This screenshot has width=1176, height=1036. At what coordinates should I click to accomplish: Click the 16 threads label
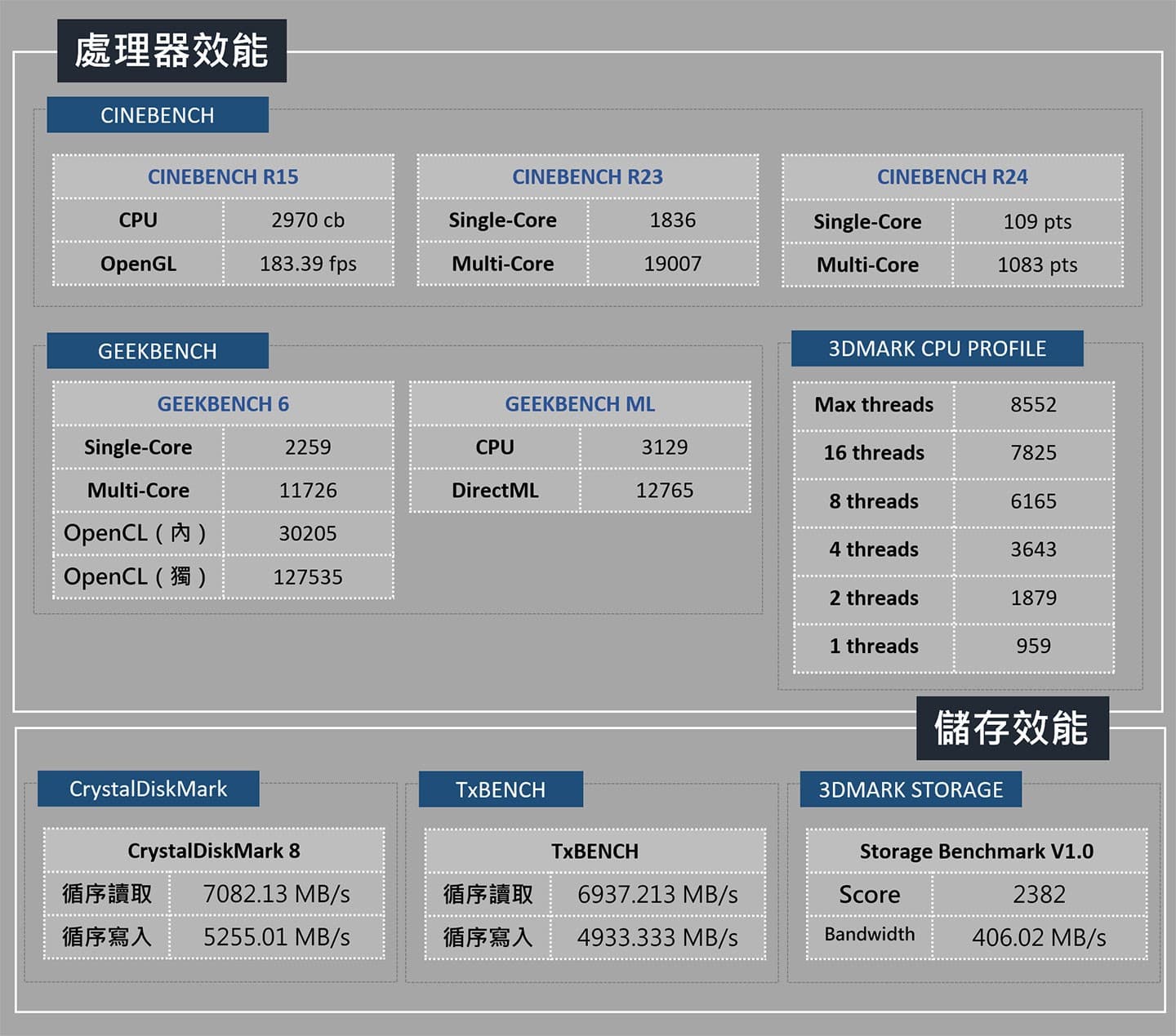pyautogui.click(x=874, y=452)
